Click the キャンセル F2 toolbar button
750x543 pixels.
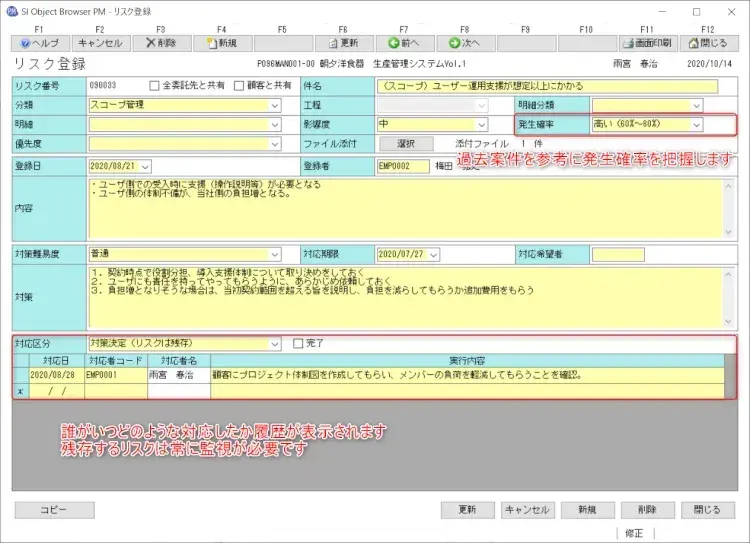(100, 43)
